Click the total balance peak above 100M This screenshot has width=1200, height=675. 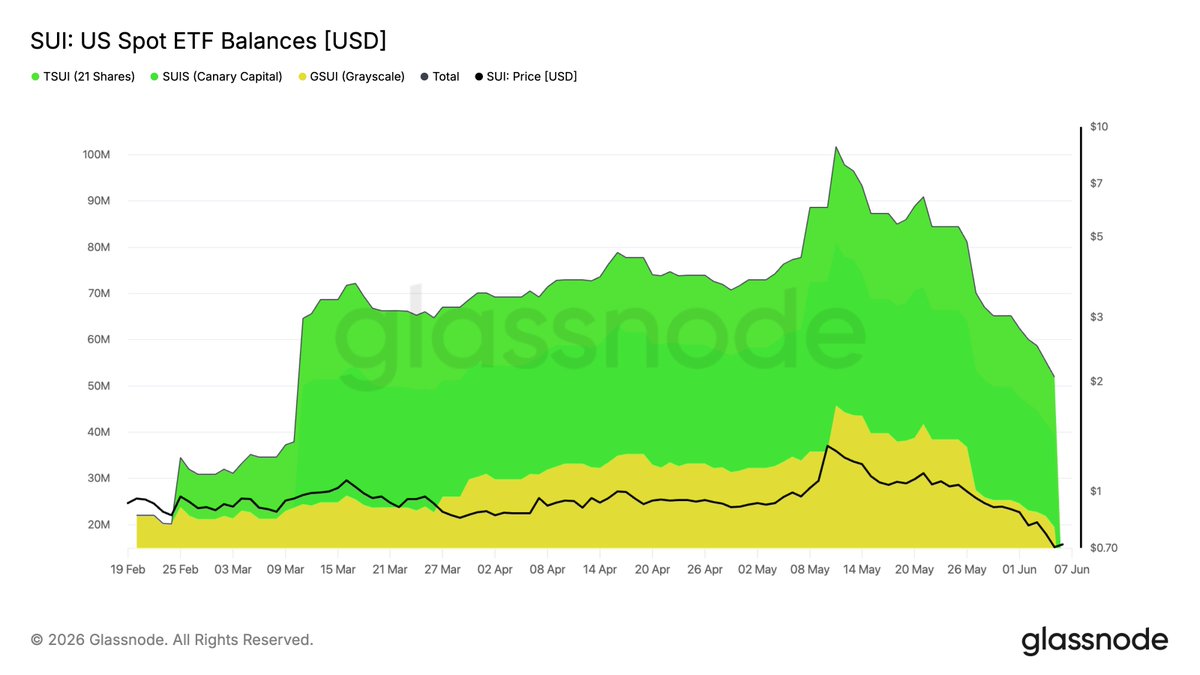[x=835, y=147]
